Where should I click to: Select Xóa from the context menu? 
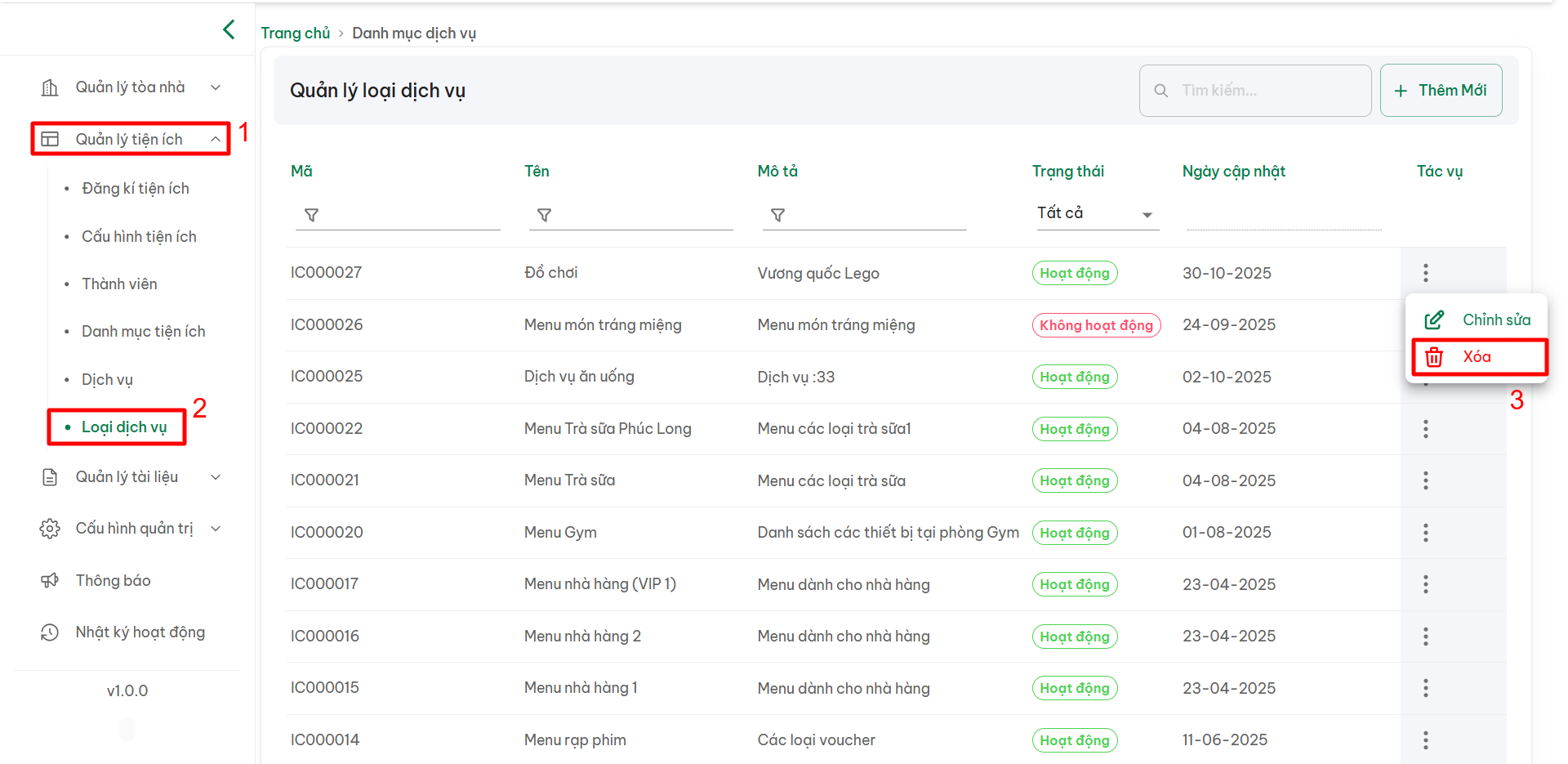(x=1477, y=357)
